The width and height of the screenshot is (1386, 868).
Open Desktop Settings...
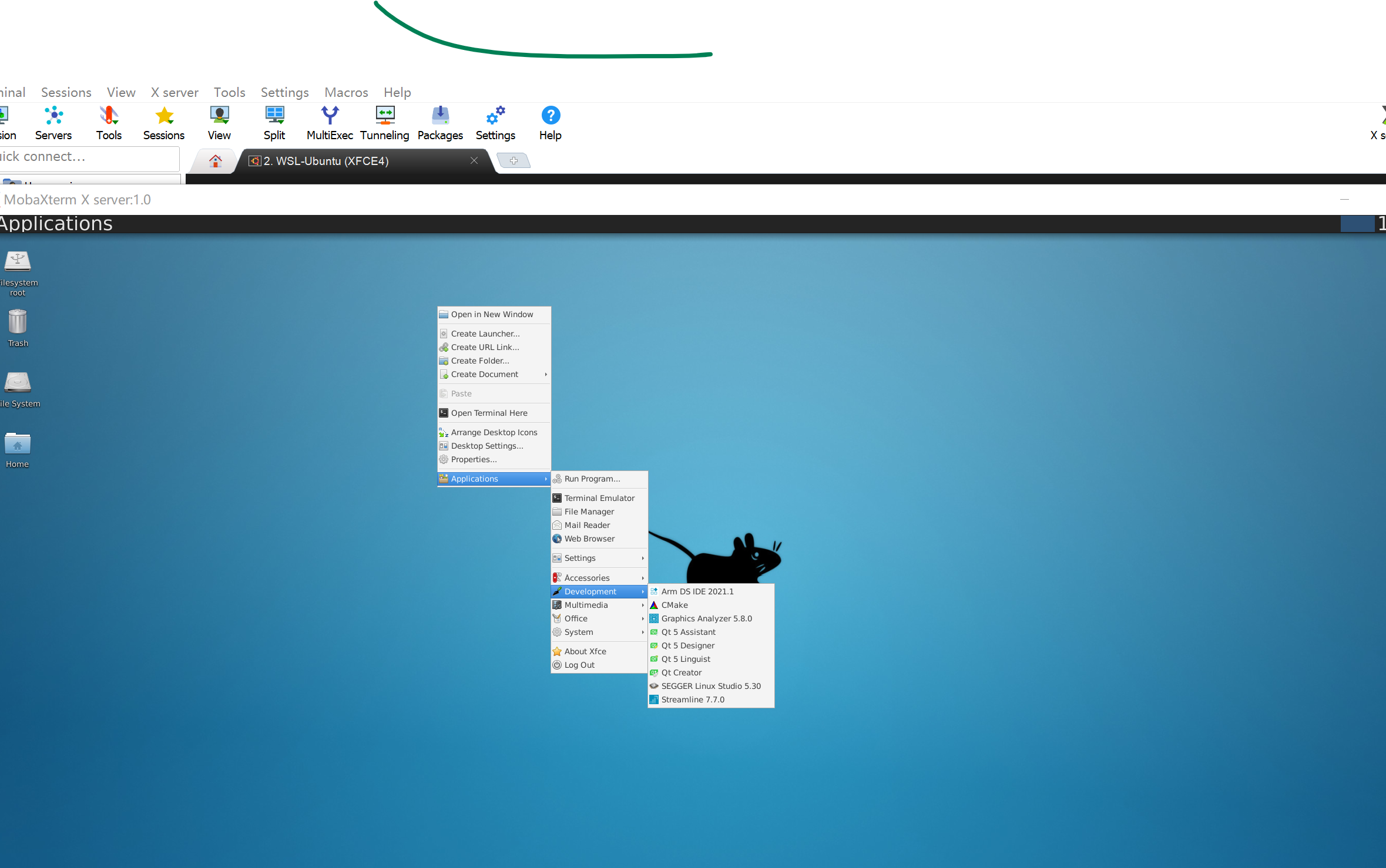point(494,446)
